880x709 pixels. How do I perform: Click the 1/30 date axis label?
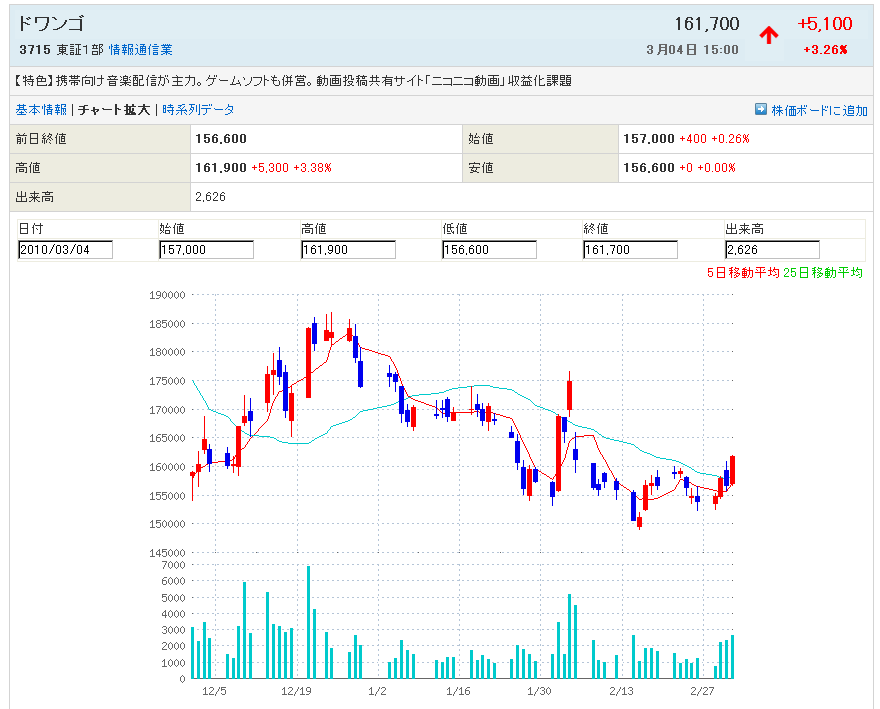tap(539, 691)
